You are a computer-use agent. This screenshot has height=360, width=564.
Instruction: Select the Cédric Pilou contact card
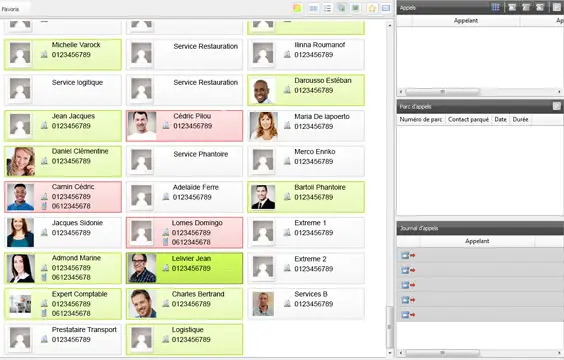point(185,126)
